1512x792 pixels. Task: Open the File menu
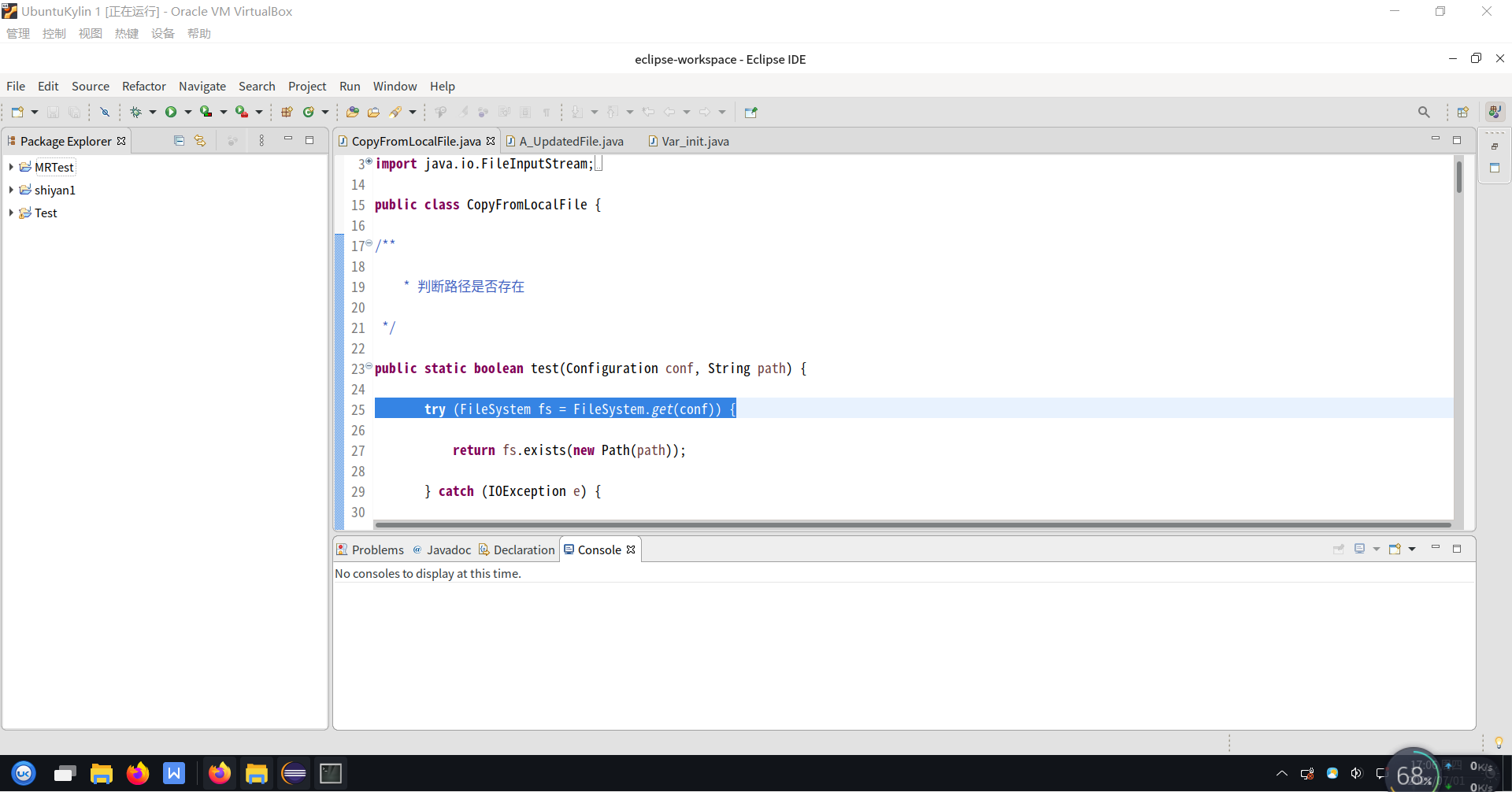(16, 86)
